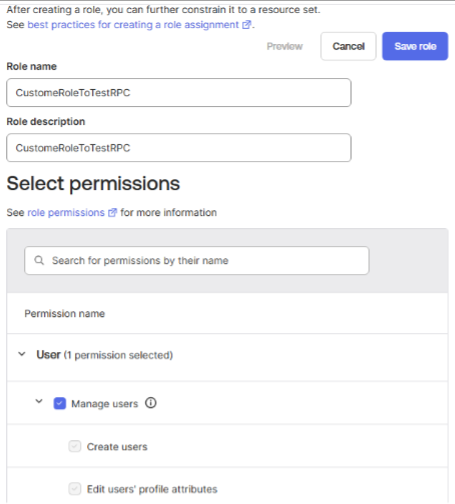The height and width of the screenshot is (504, 455).
Task: Toggle Edit users' profile attributes checkbox
Action: coord(75,489)
